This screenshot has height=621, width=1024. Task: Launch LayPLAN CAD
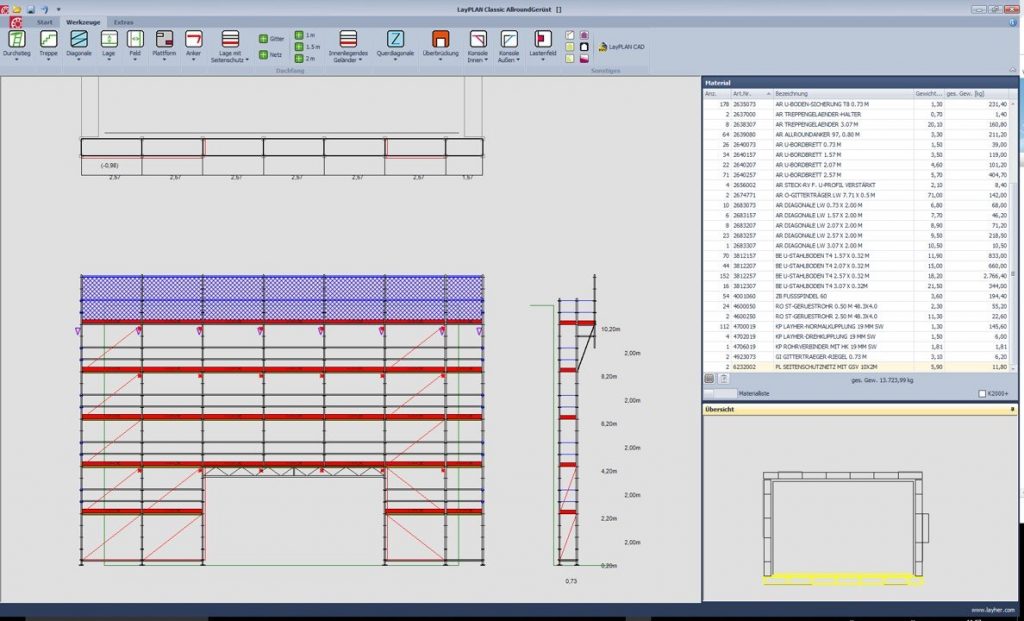pyautogui.click(x=622, y=47)
